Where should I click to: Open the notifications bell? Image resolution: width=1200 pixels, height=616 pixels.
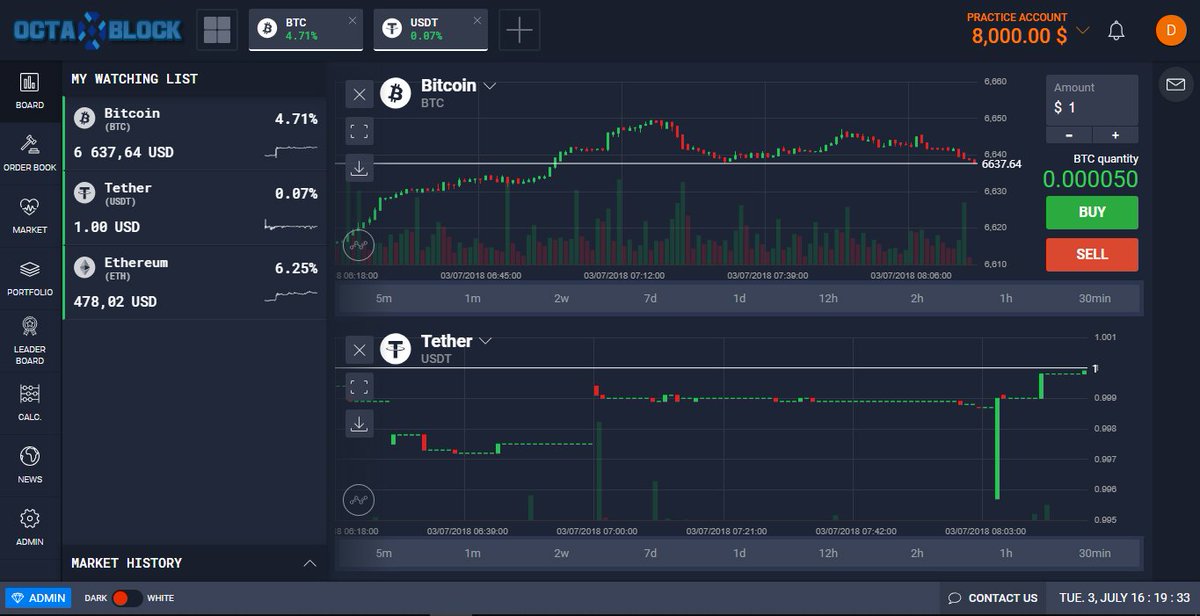coord(1117,31)
